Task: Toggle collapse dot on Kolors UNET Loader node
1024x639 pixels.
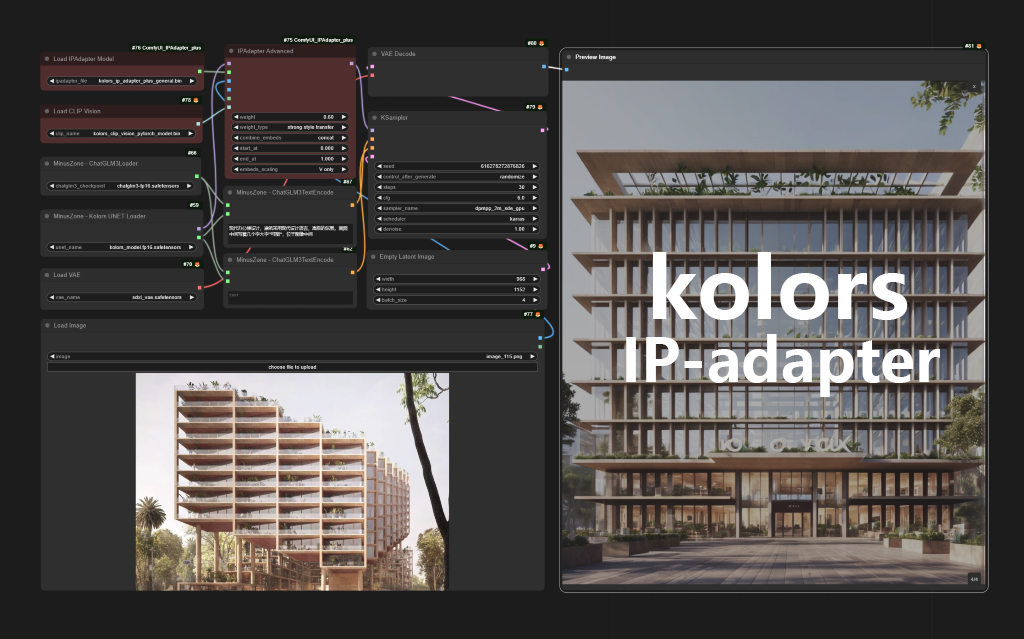Action: click(47, 216)
